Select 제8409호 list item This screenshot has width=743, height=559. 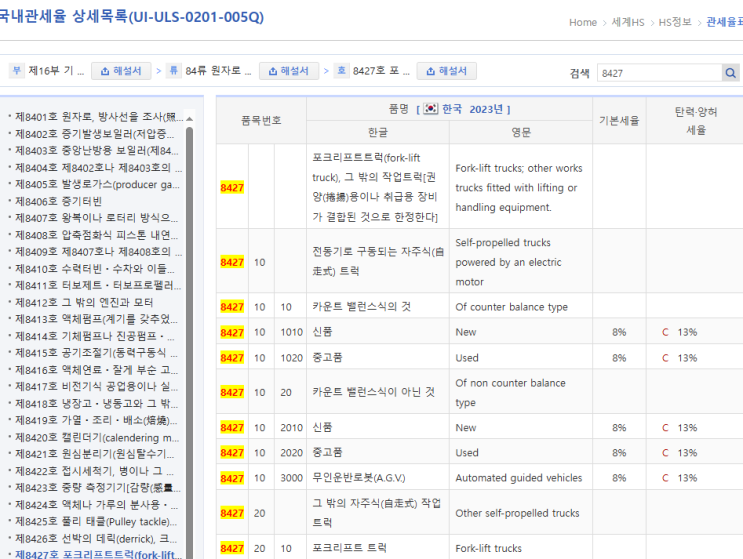[98, 252]
